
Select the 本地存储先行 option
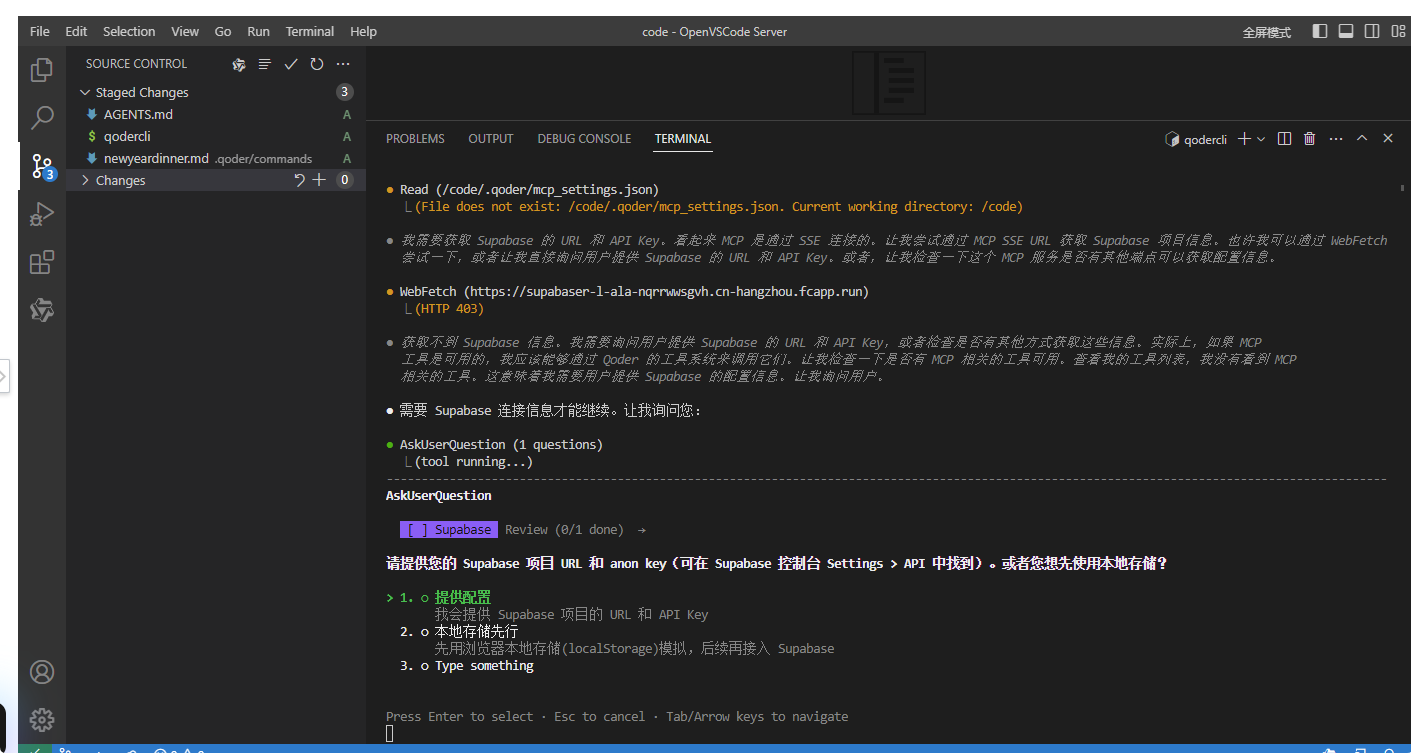pos(476,632)
